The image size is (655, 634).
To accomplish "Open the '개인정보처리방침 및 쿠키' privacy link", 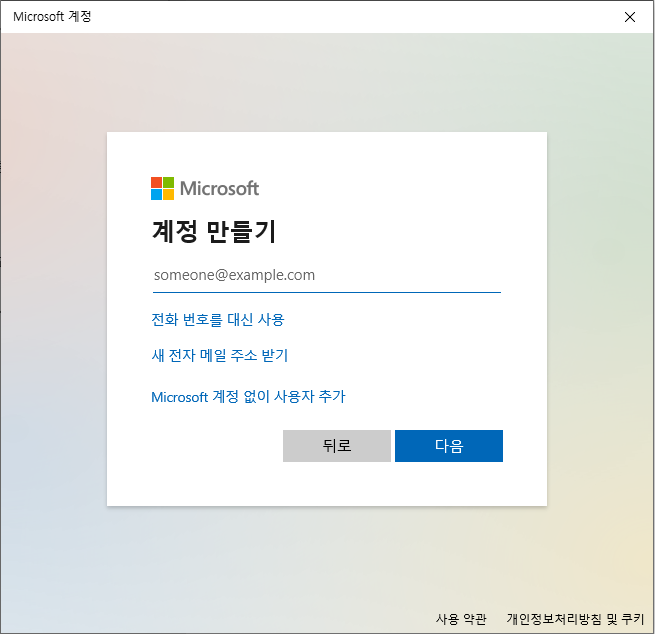I will 576,619.
